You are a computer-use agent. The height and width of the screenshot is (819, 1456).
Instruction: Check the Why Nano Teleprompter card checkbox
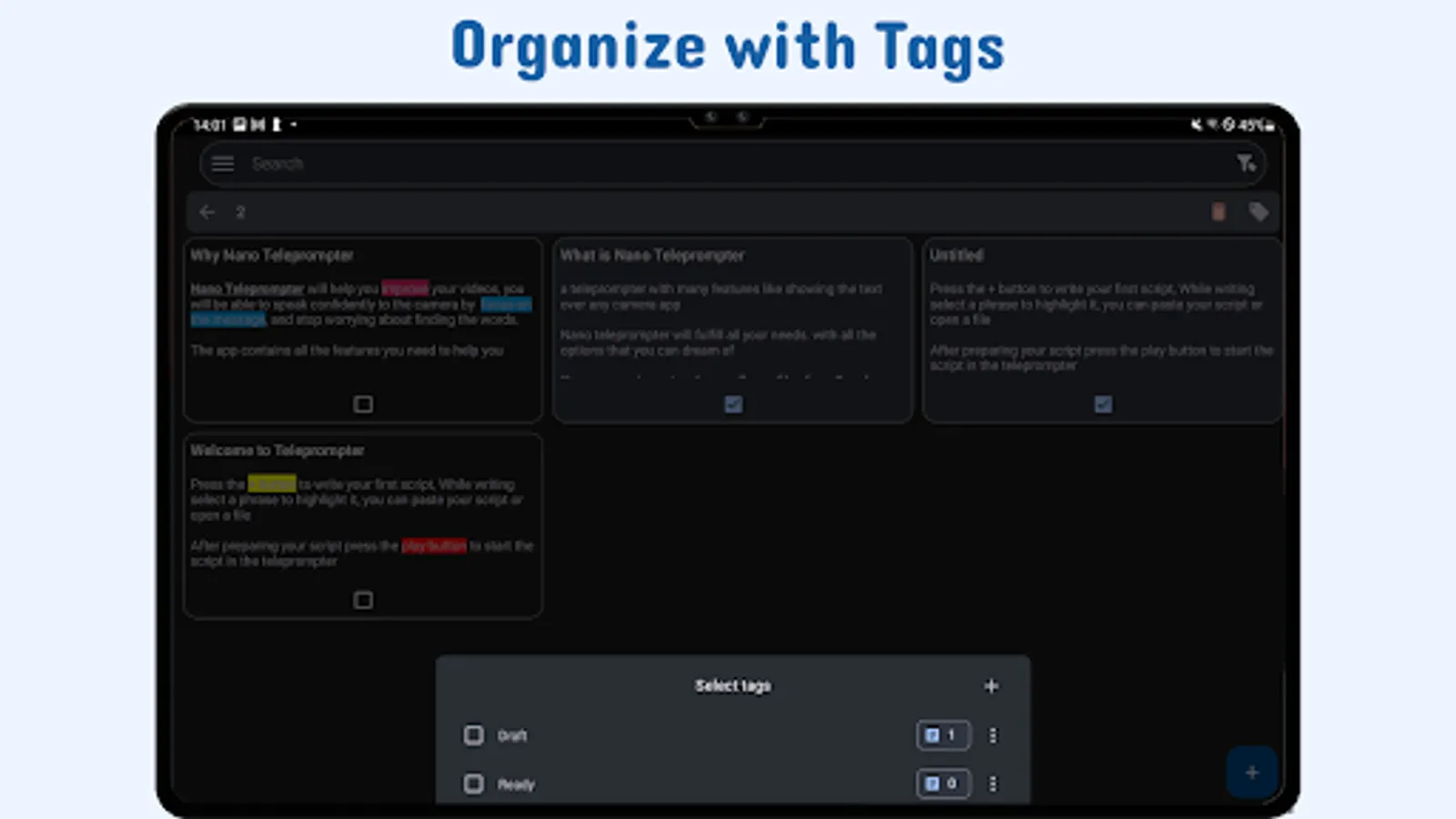(363, 404)
